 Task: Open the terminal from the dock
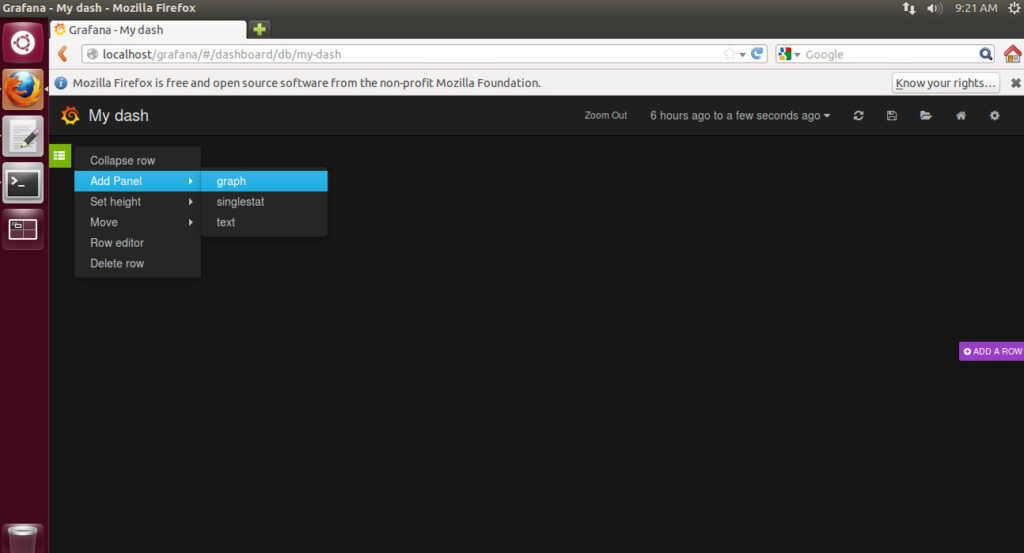(x=23, y=183)
